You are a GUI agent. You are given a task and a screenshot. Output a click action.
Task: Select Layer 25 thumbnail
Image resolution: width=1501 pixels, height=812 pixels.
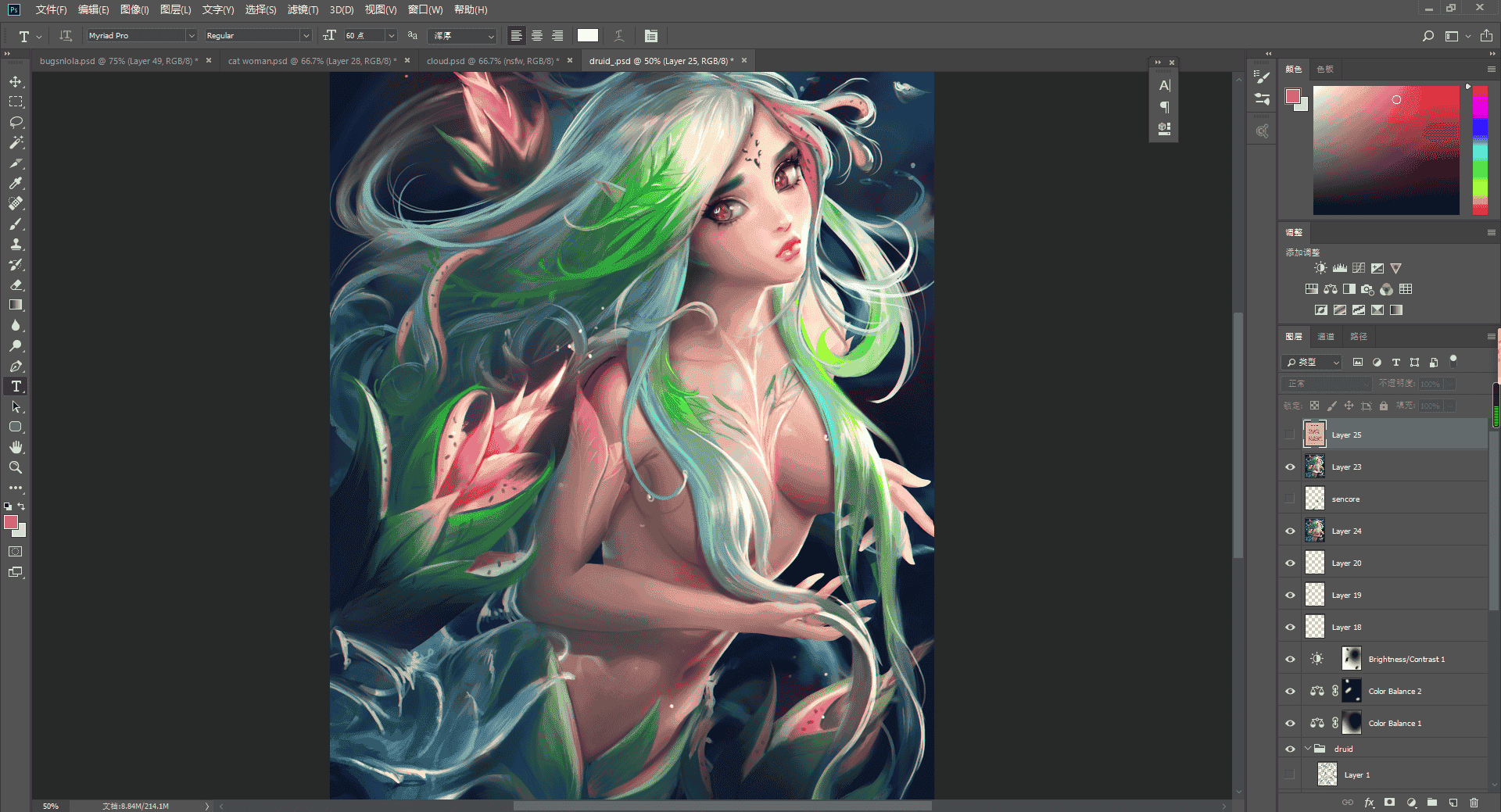pos(1315,435)
